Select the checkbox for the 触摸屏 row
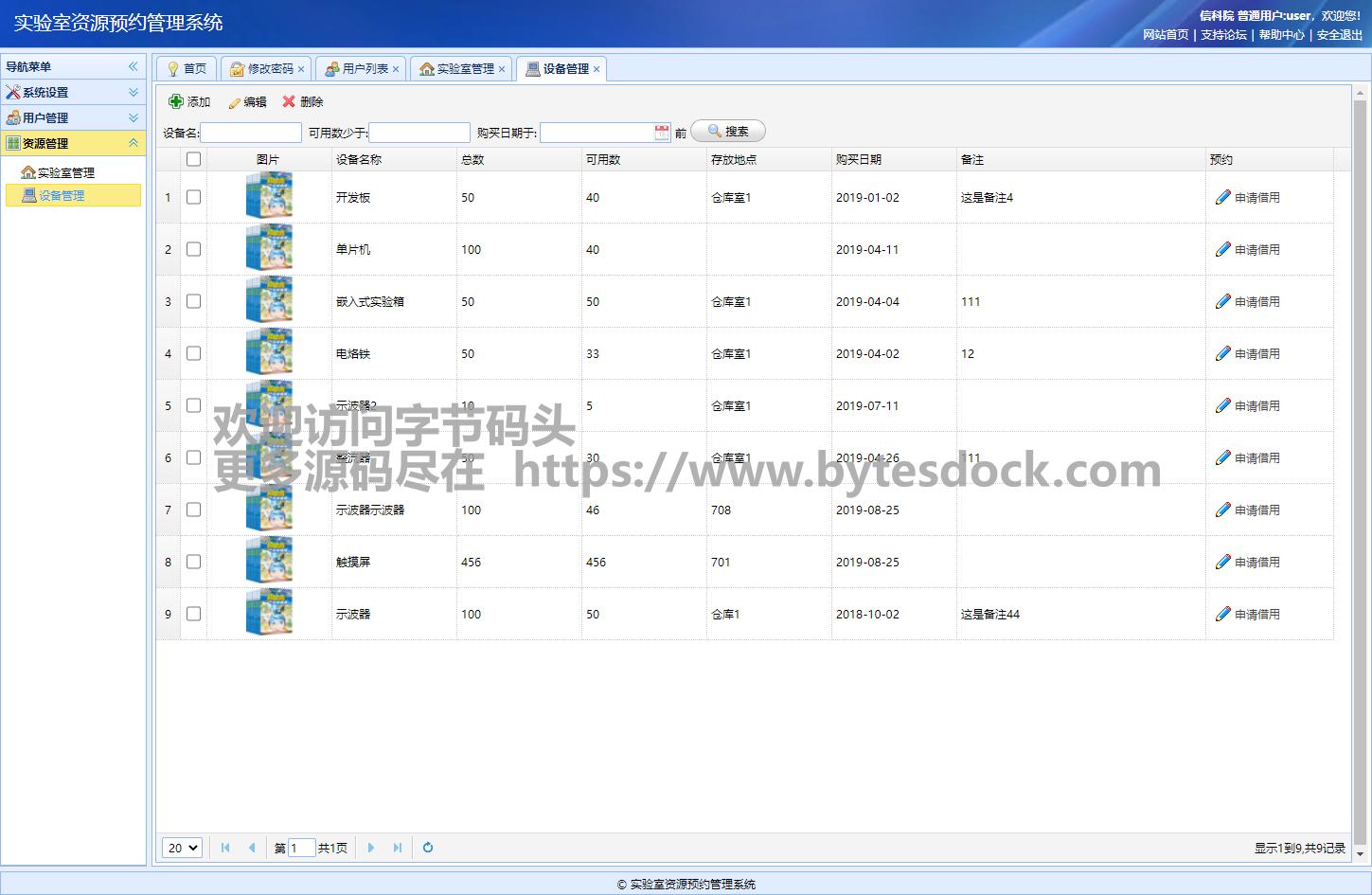This screenshot has height=895, width=1372. pos(194,562)
